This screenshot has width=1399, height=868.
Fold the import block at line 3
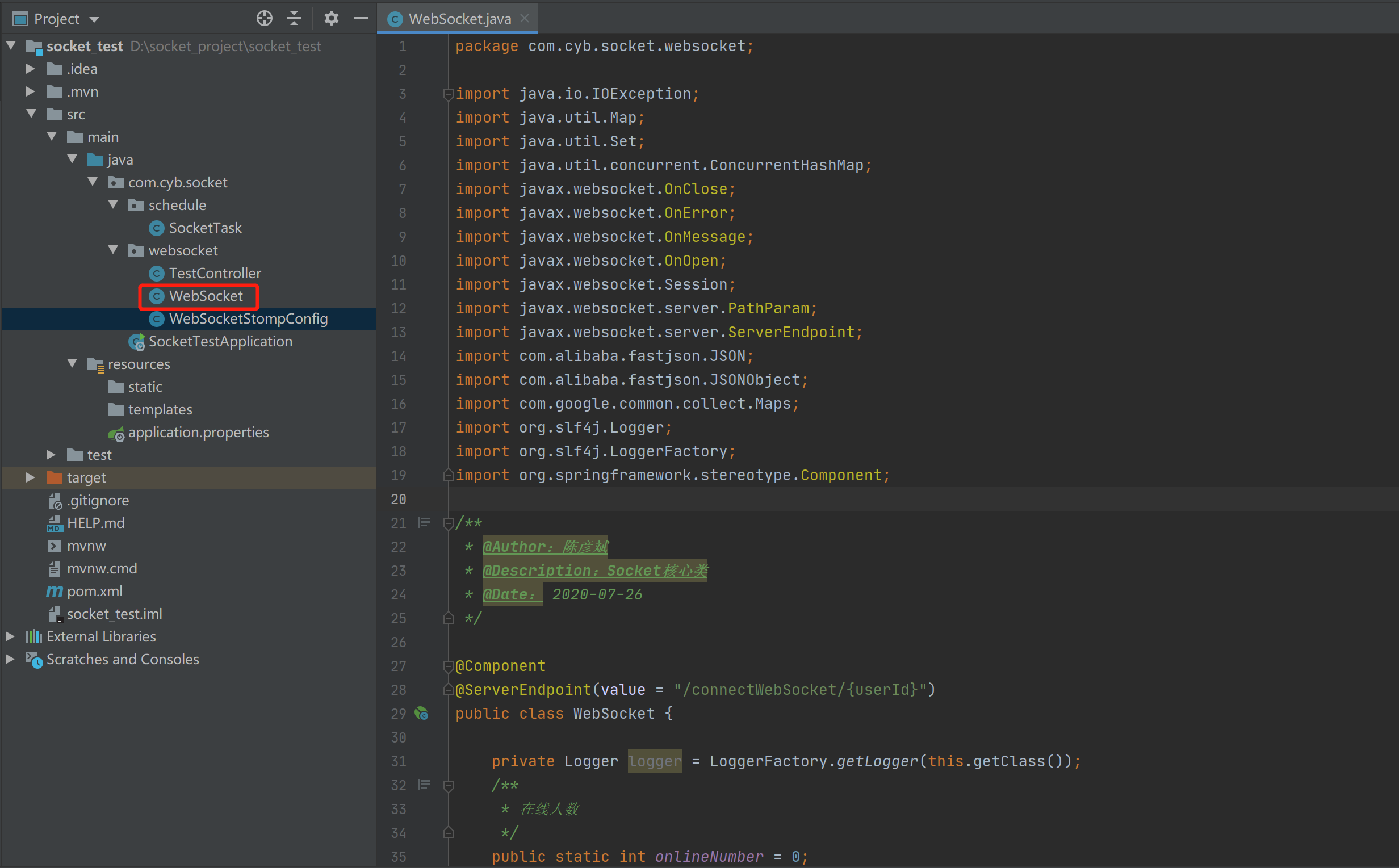pos(449,94)
